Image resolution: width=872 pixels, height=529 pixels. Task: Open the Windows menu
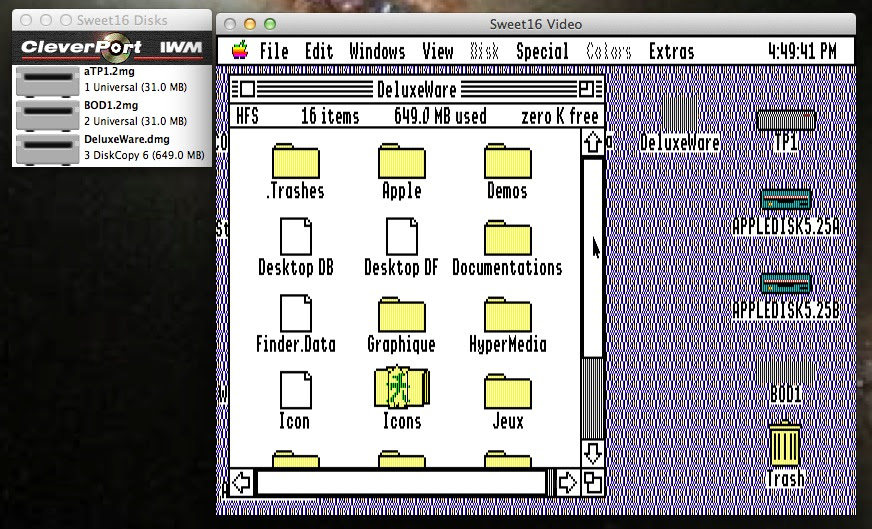pos(377,51)
